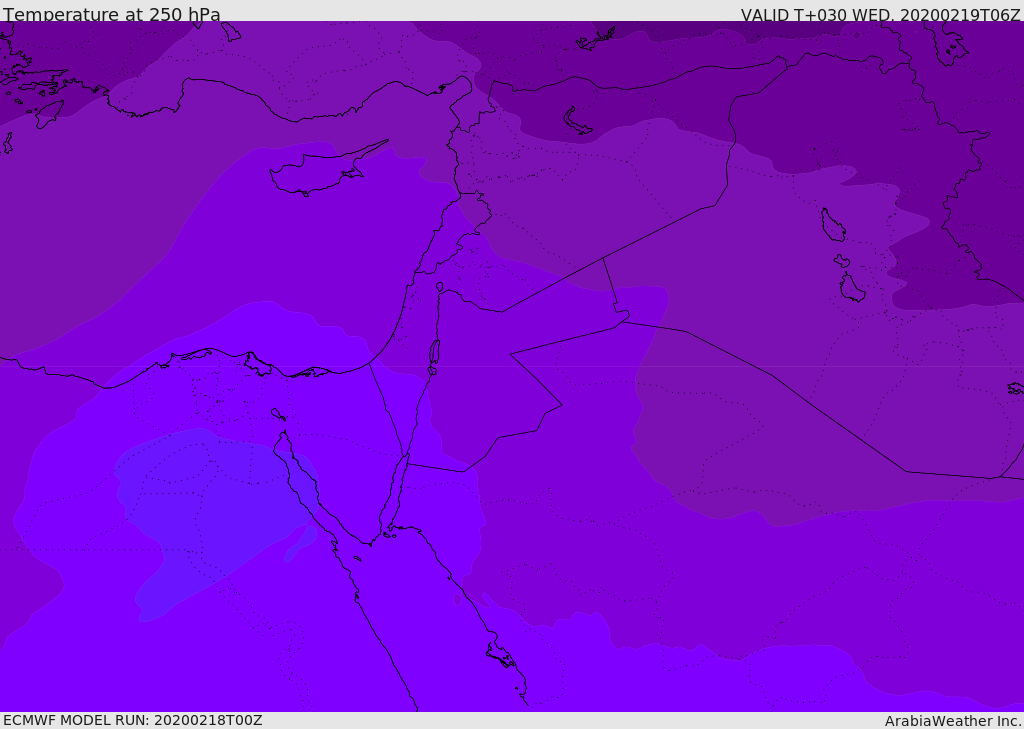Click the Dead Sea outline
The width and height of the screenshot is (1024, 729).
[434, 353]
